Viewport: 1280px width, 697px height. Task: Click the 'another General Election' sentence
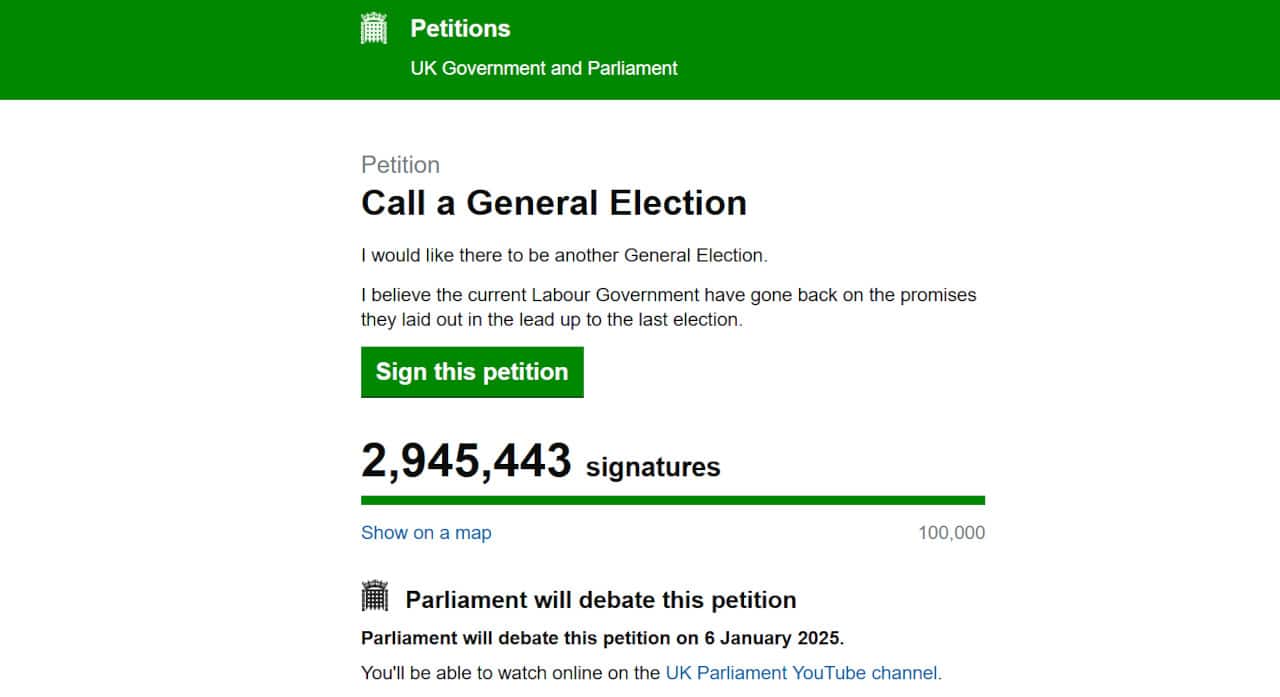[x=564, y=255]
